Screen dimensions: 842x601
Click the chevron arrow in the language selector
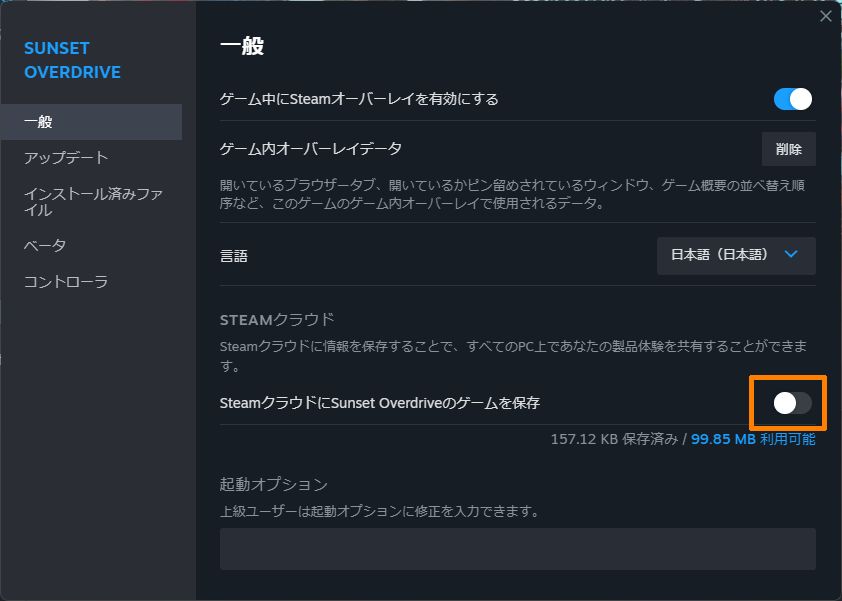[x=791, y=255]
